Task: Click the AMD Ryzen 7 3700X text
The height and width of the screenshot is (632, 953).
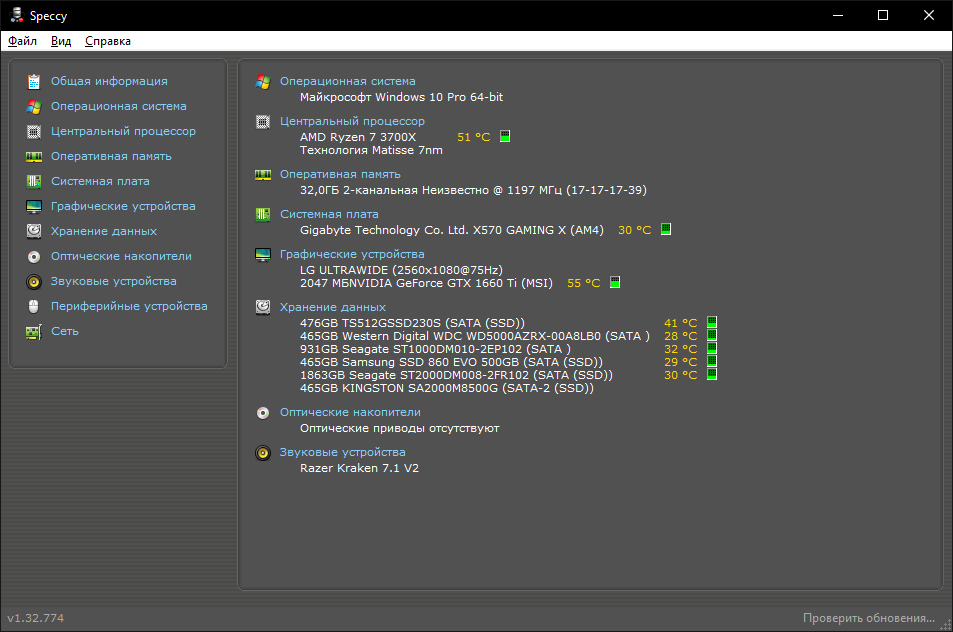Action: click(x=358, y=137)
